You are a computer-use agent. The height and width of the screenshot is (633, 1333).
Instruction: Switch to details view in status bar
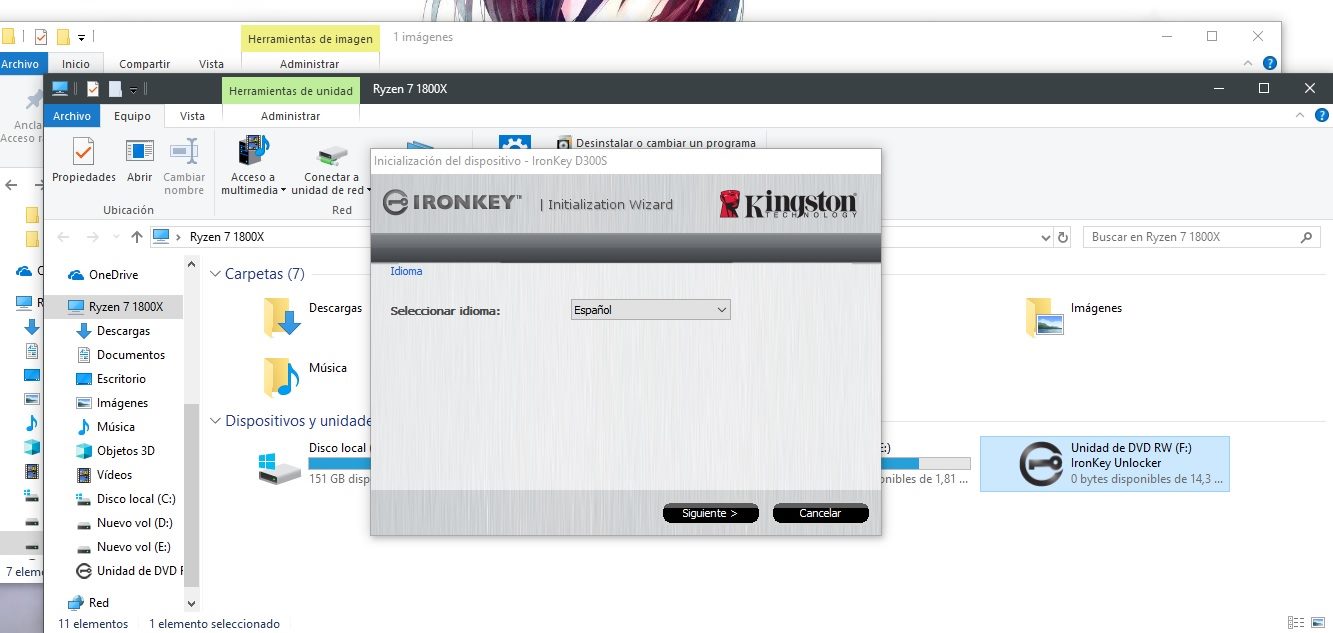(x=1297, y=623)
